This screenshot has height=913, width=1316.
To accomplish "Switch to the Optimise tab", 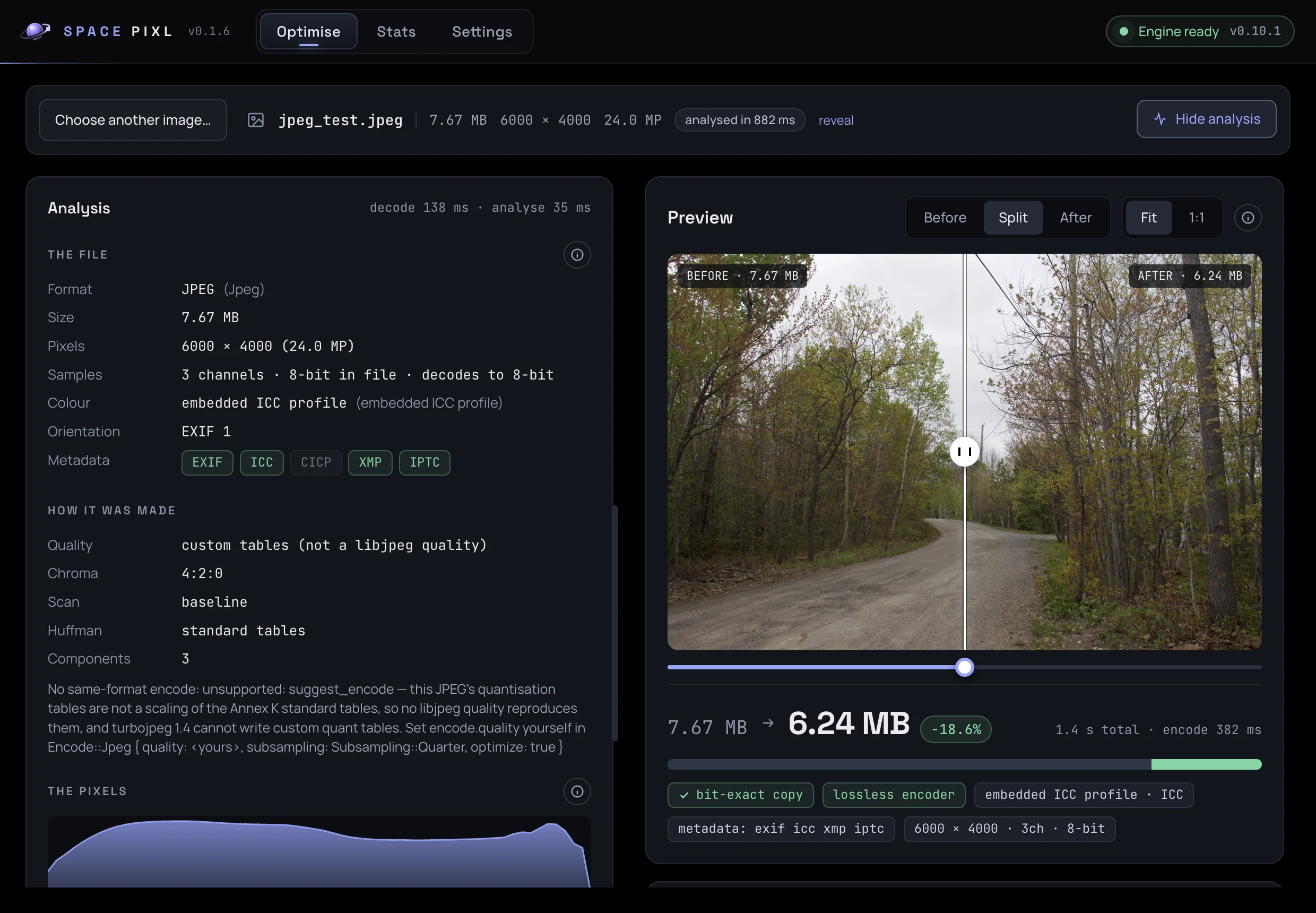I will (308, 31).
